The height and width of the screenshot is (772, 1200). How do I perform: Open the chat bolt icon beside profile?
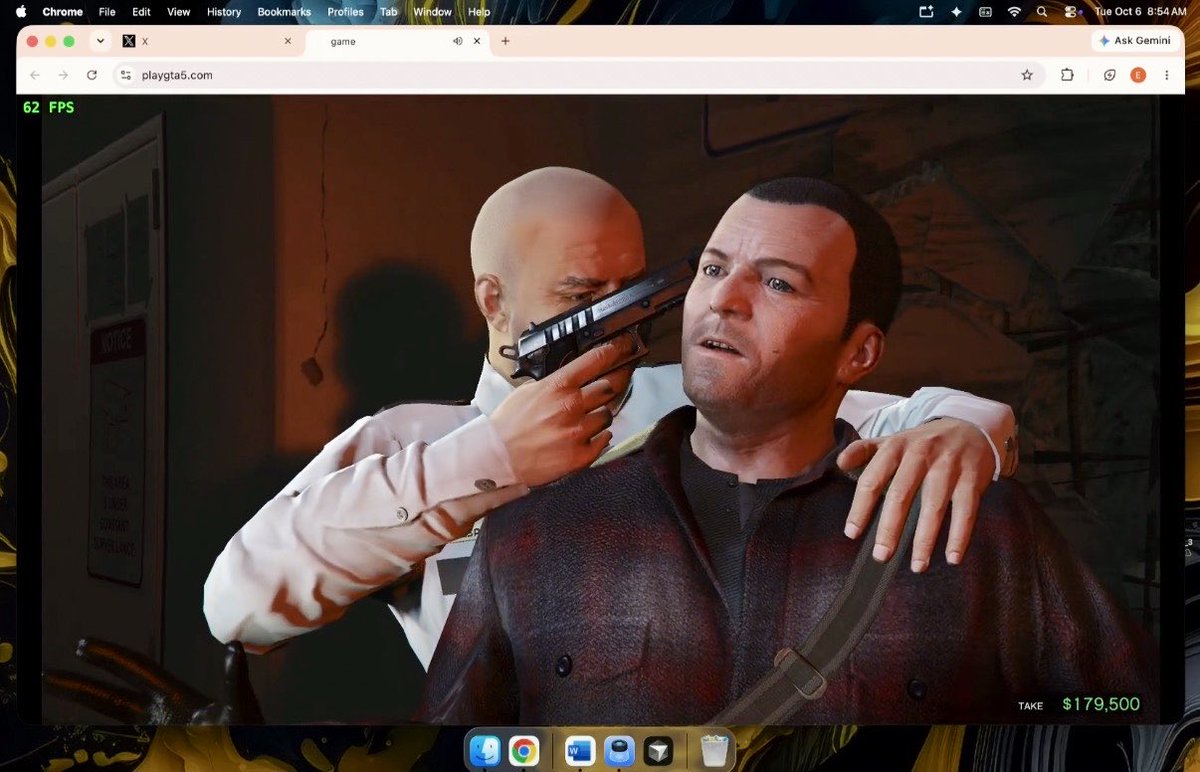(x=1110, y=75)
